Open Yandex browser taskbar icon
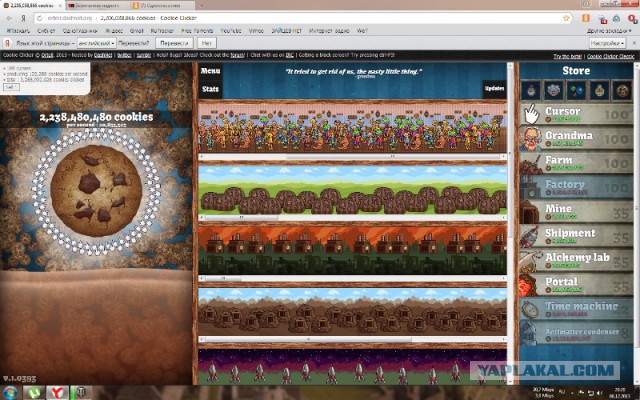640x400 pixels. pos(57,393)
